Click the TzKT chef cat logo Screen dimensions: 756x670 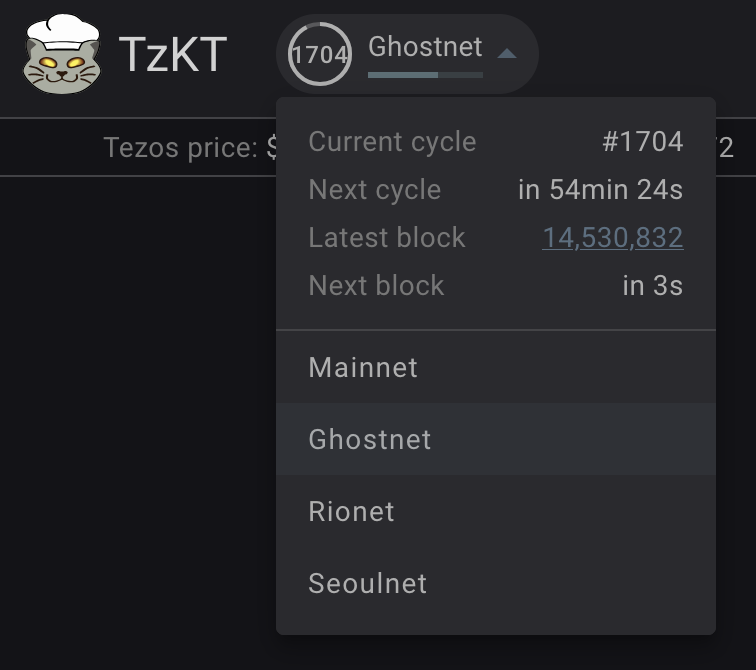(x=62, y=54)
